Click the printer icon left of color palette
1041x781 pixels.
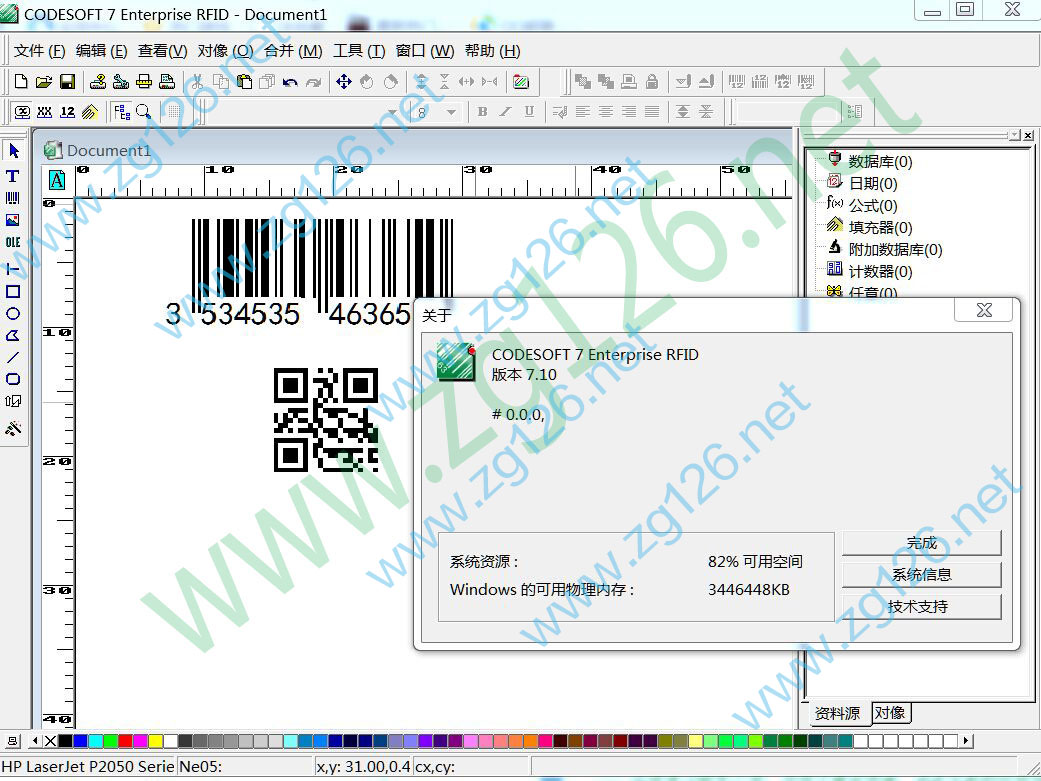[13, 740]
